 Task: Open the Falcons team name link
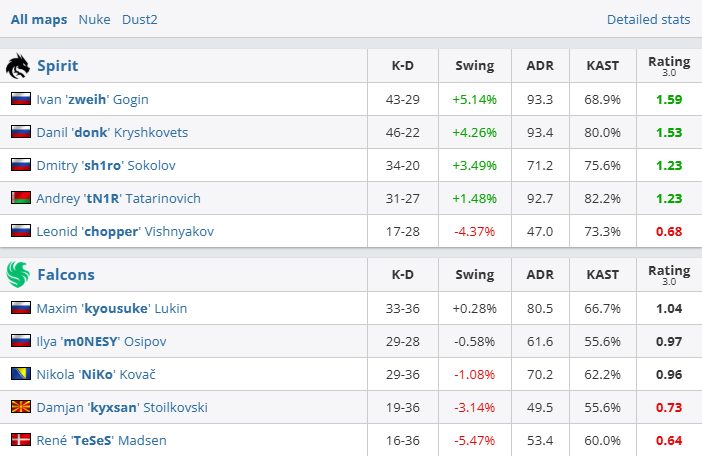pos(65,275)
